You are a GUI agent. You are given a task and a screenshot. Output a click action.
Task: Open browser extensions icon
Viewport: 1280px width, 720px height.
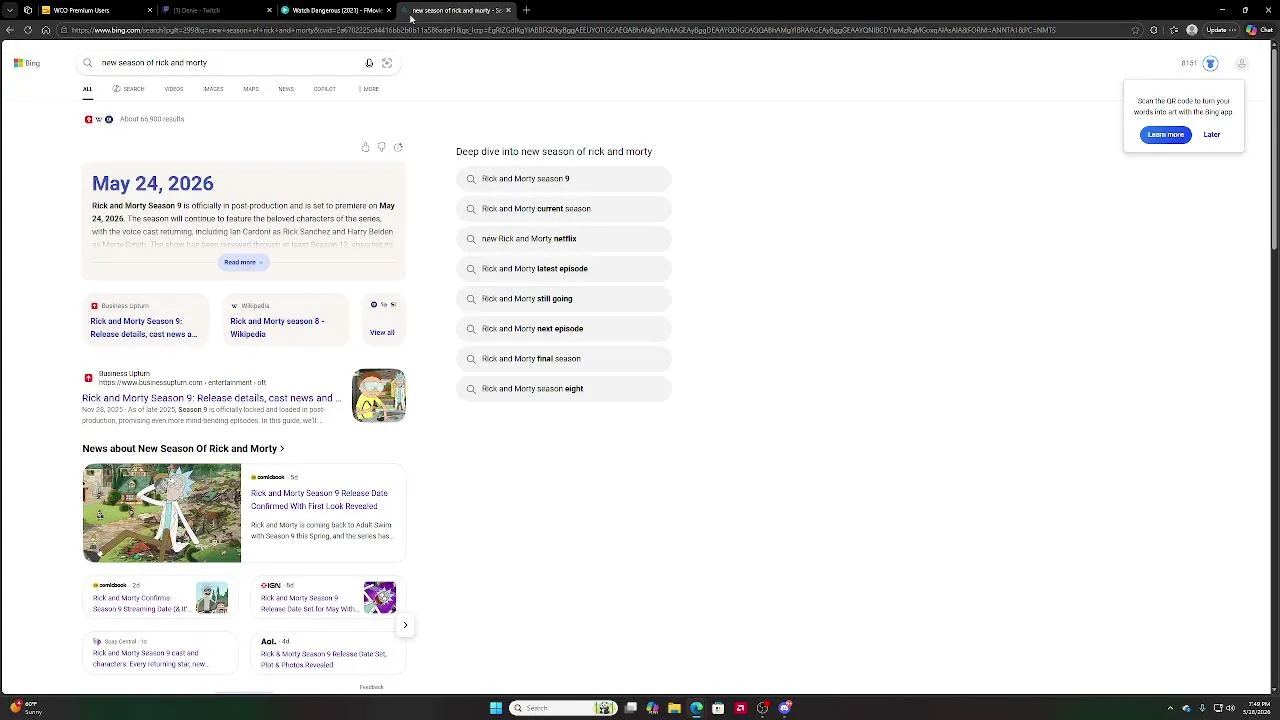[x=1154, y=30]
